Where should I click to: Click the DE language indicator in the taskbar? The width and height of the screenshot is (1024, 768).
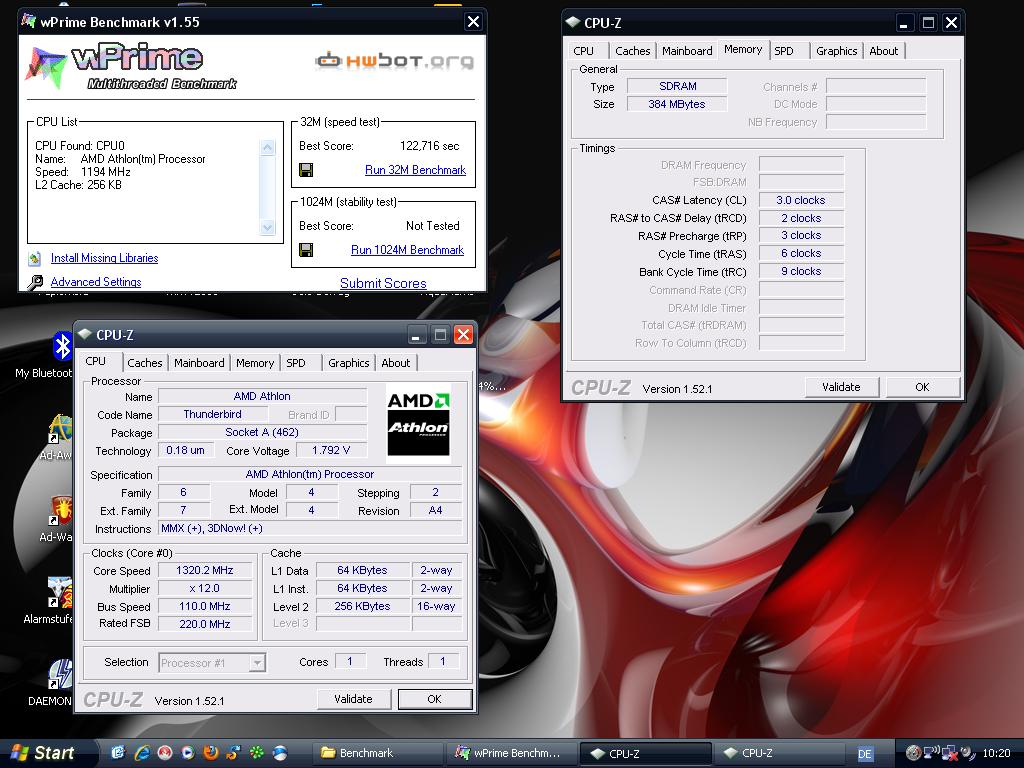tap(865, 754)
